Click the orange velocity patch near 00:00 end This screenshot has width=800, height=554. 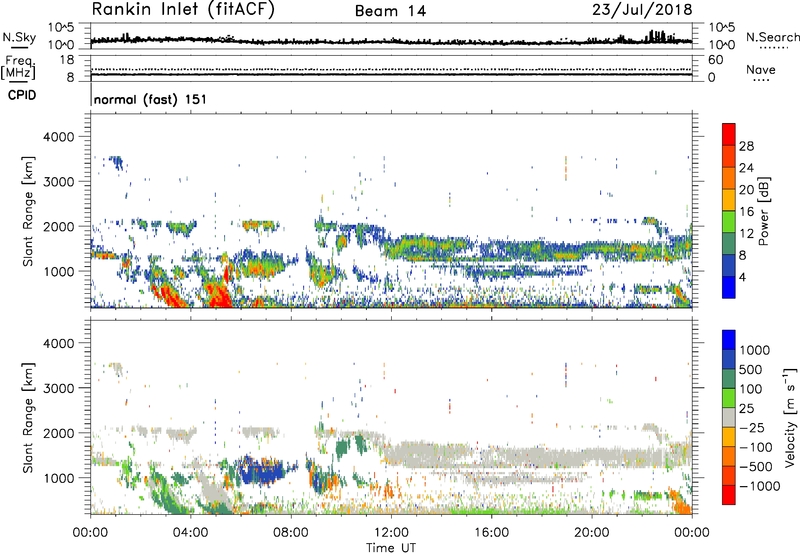pyautogui.click(x=681, y=502)
